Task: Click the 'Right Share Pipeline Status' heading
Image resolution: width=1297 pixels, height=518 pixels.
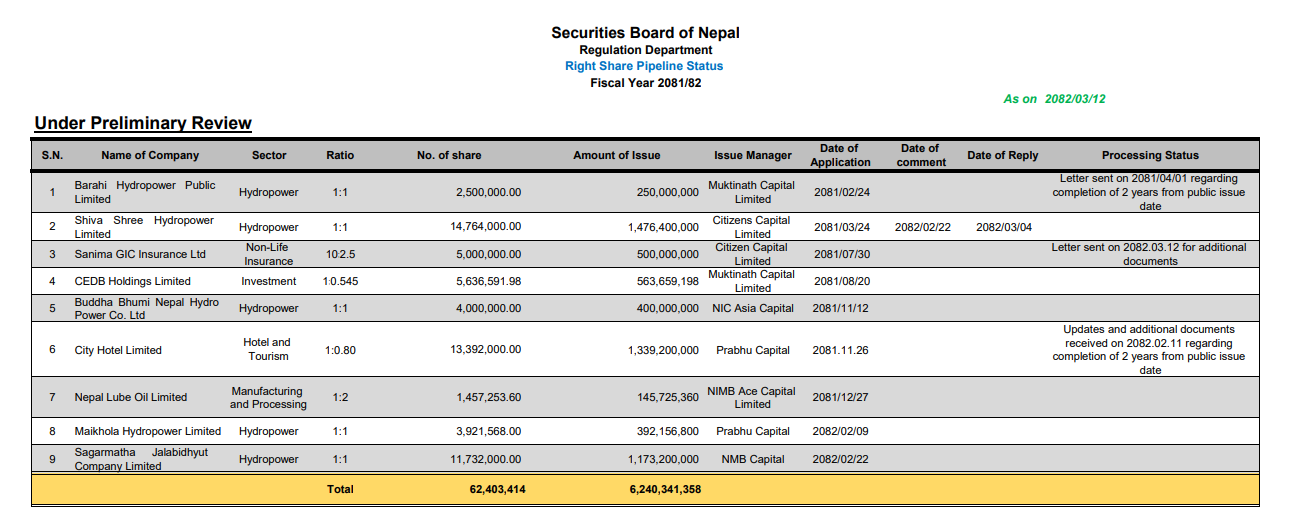Action: [644, 66]
